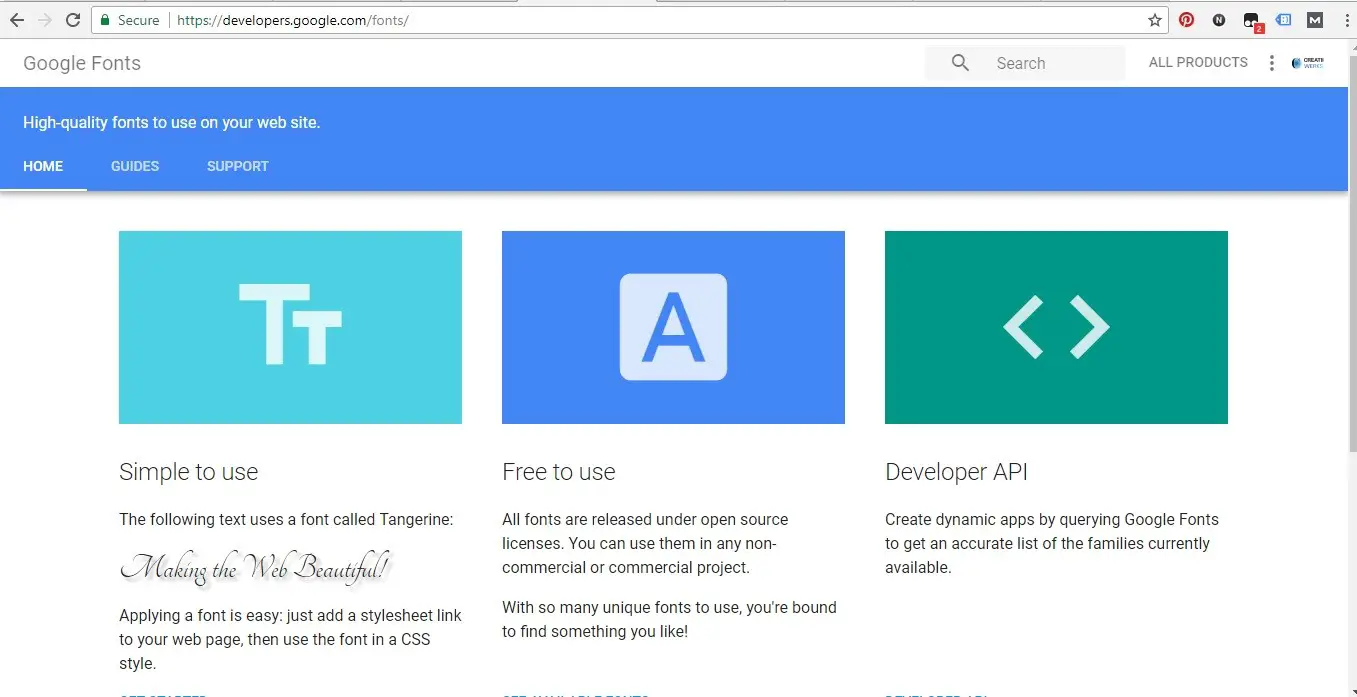Click the blue tag extension icon
The image size is (1357, 697).
(x=1283, y=20)
